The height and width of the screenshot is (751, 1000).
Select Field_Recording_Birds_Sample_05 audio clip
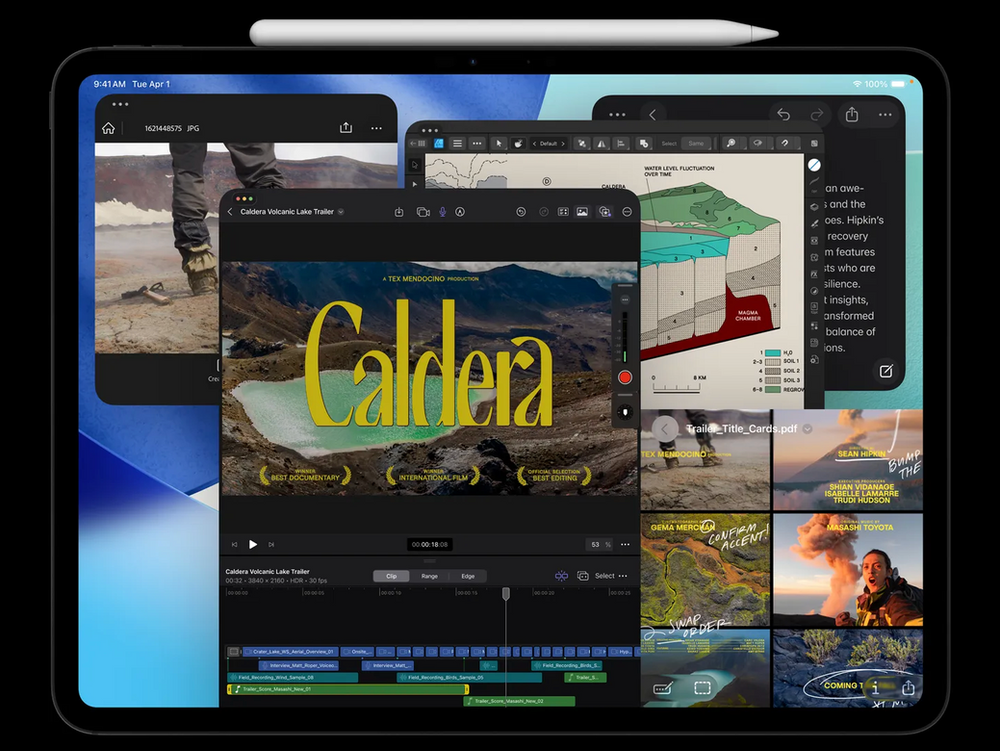469,677
